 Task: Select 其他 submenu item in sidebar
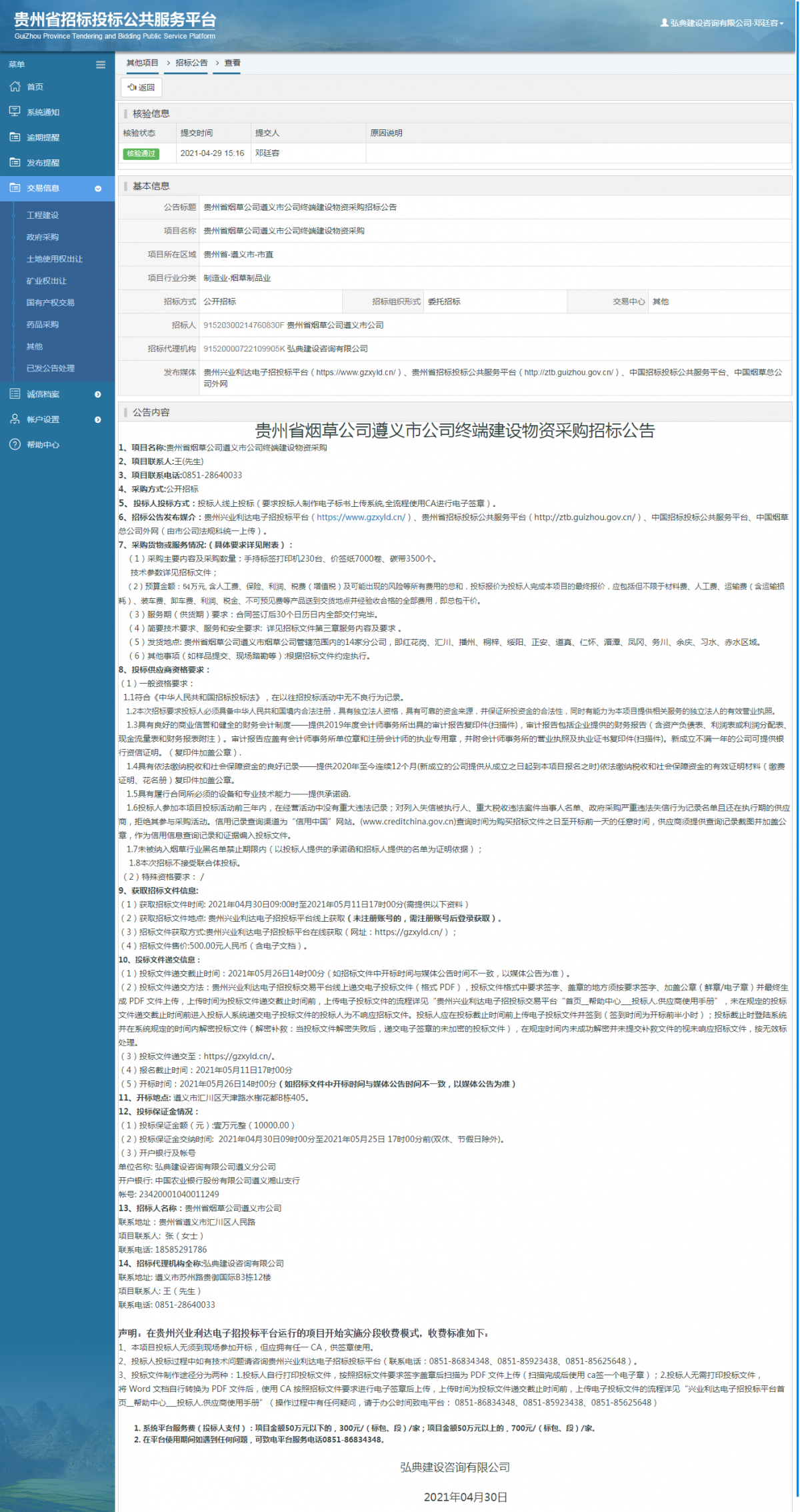[x=35, y=347]
